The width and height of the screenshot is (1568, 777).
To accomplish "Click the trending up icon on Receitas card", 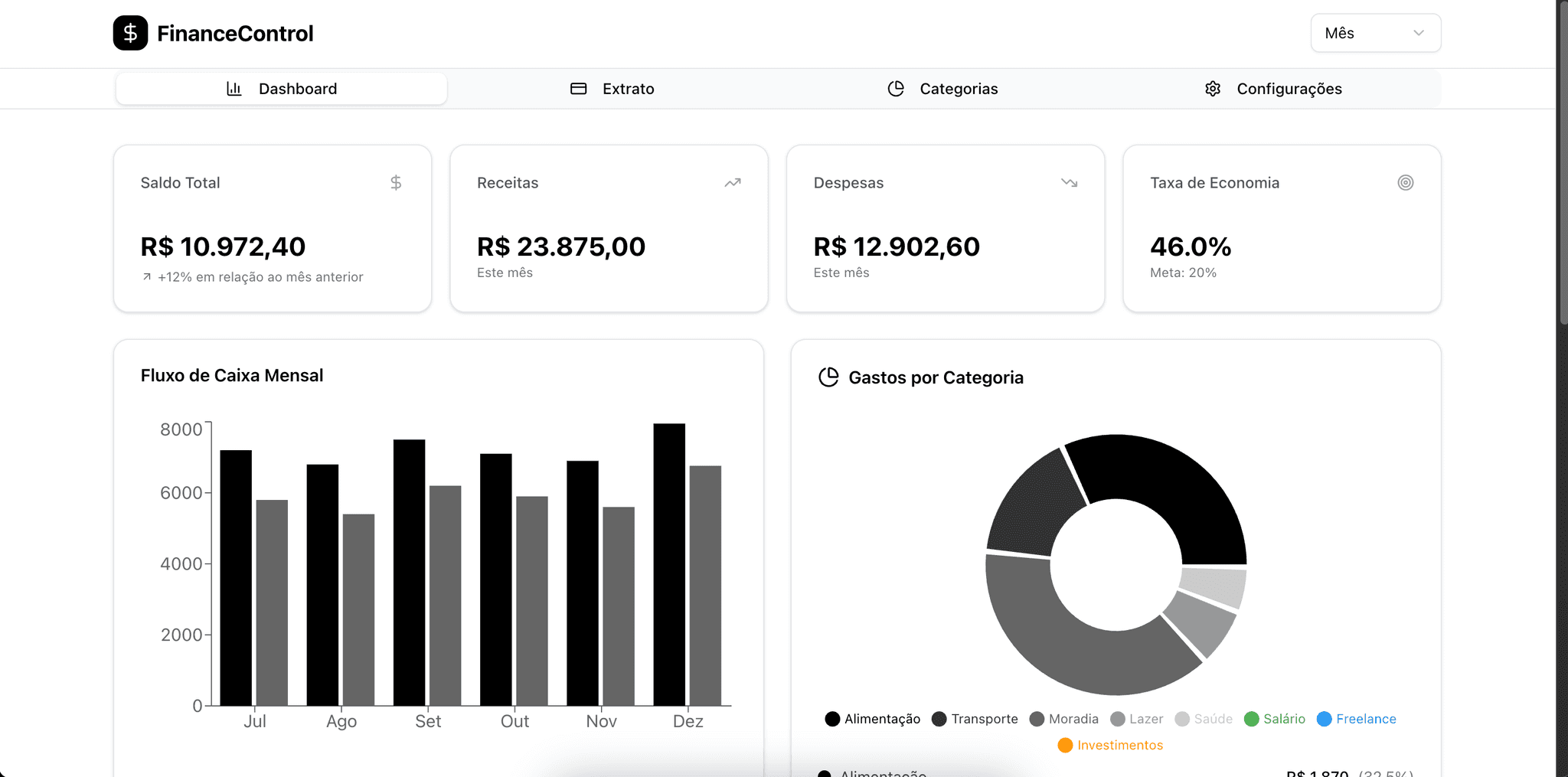I will pyautogui.click(x=732, y=182).
